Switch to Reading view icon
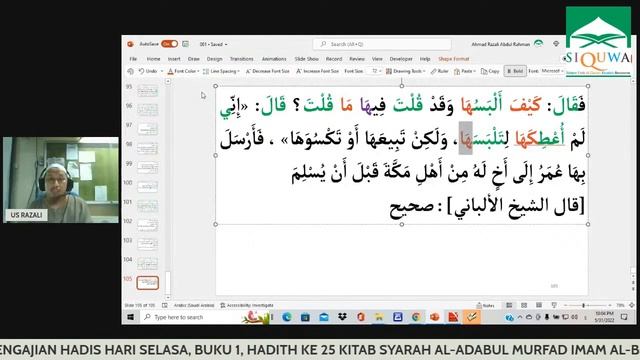The width and height of the screenshot is (640, 360). pyautogui.click(x=539, y=305)
